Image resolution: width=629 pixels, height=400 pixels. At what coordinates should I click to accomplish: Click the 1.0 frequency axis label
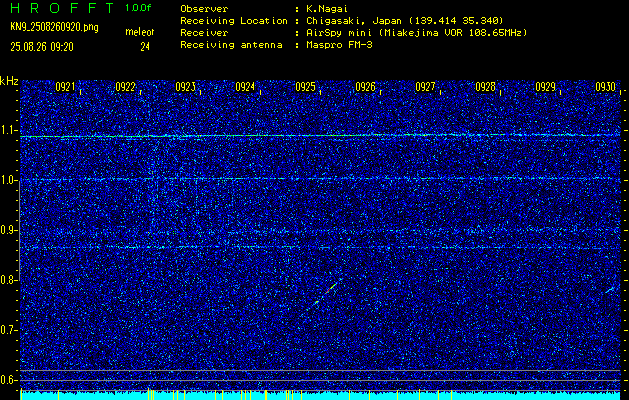(x=8, y=180)
